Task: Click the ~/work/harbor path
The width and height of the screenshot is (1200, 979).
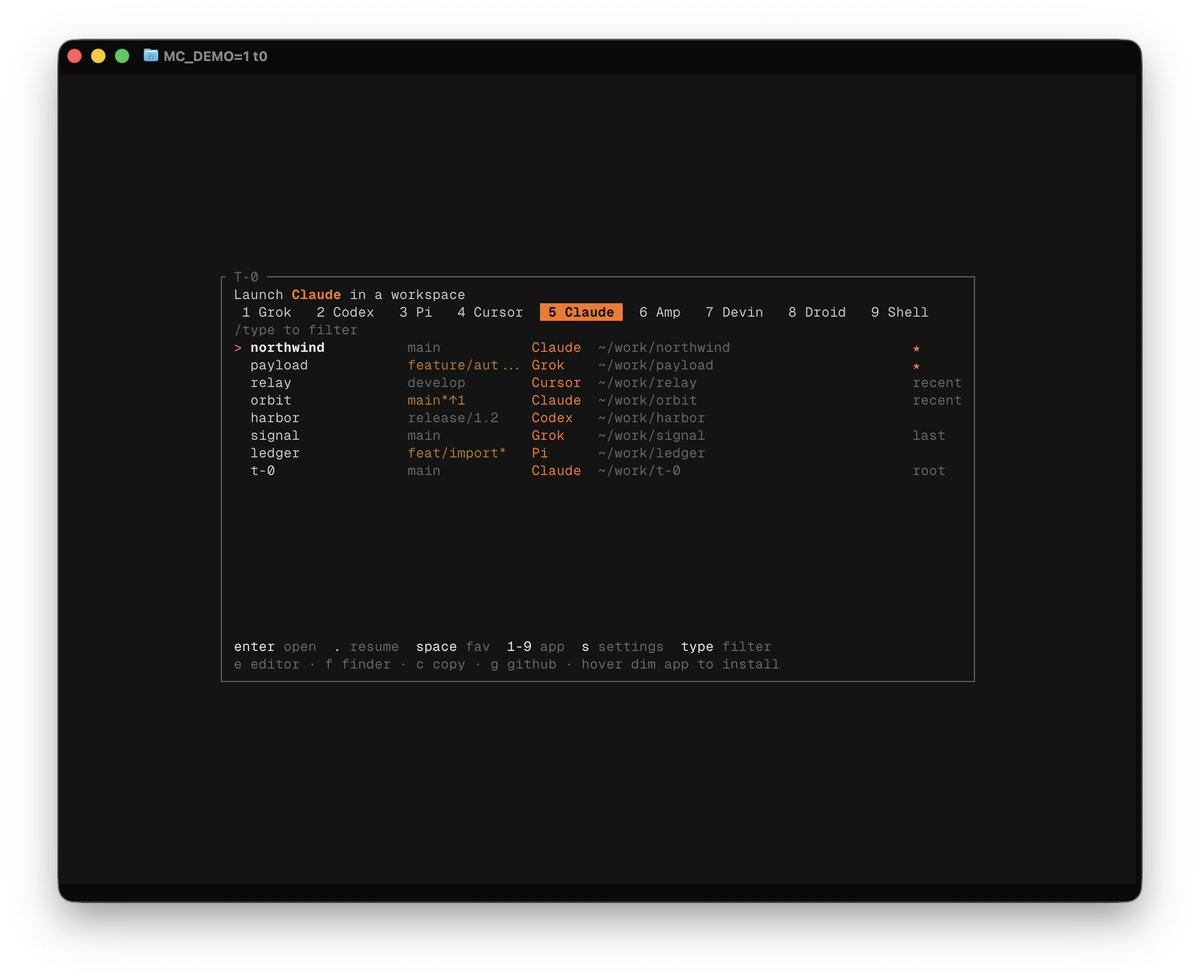Action: point(652,418)
